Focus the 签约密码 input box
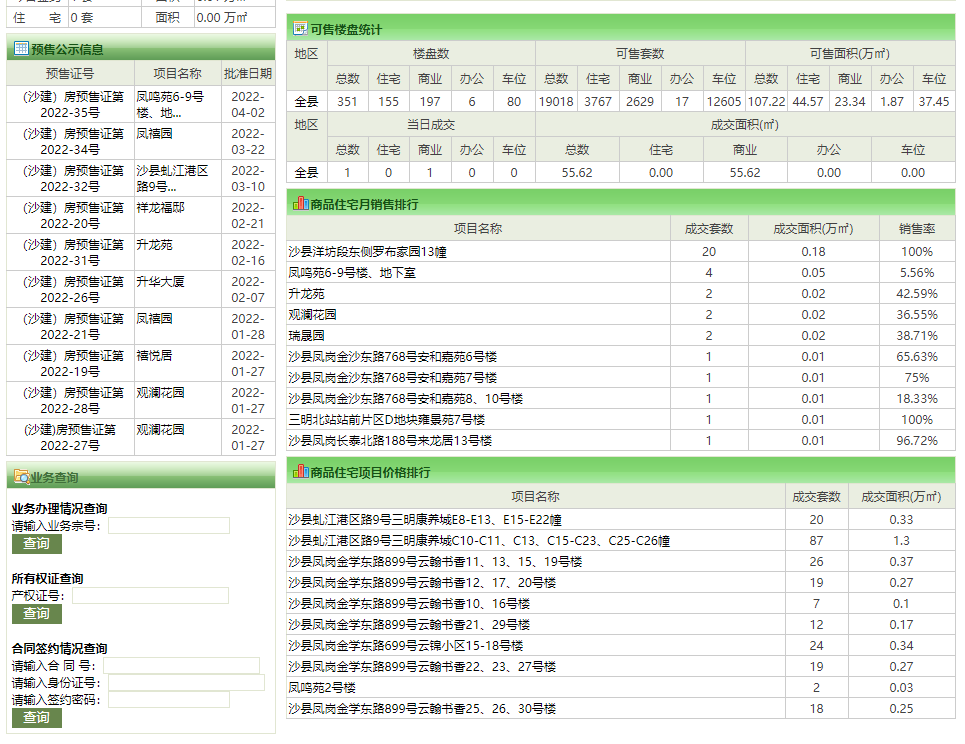The image size is (965, 744). pyautogui.click(x=169, y=700)
